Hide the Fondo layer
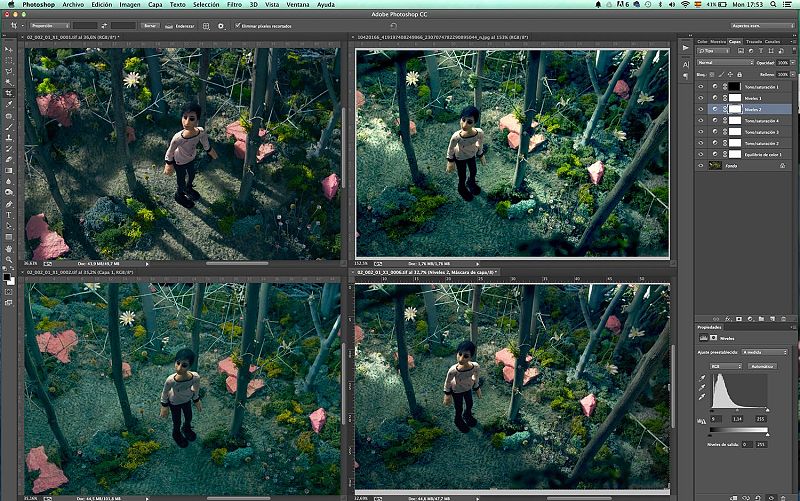This screenshot has height=501, width=800. point(701,165)
